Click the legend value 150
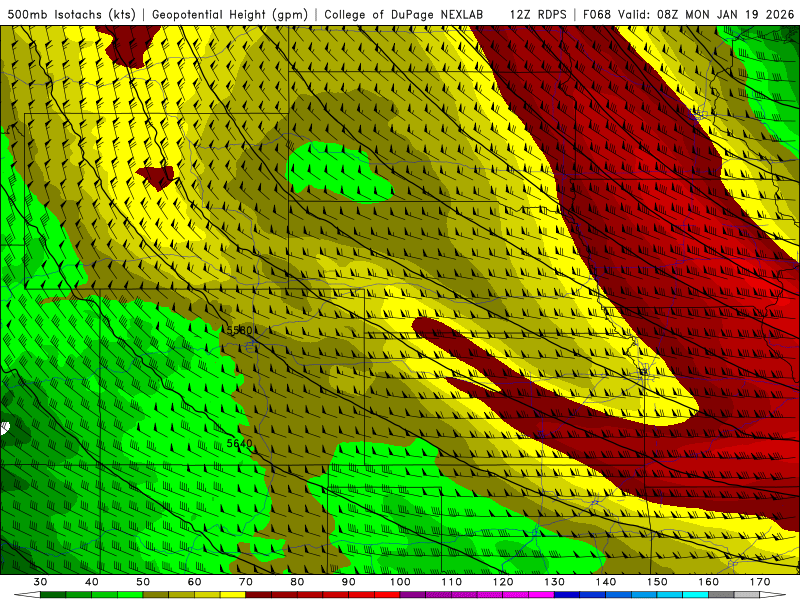The image size is (800, 600). [x=657, y=582]
